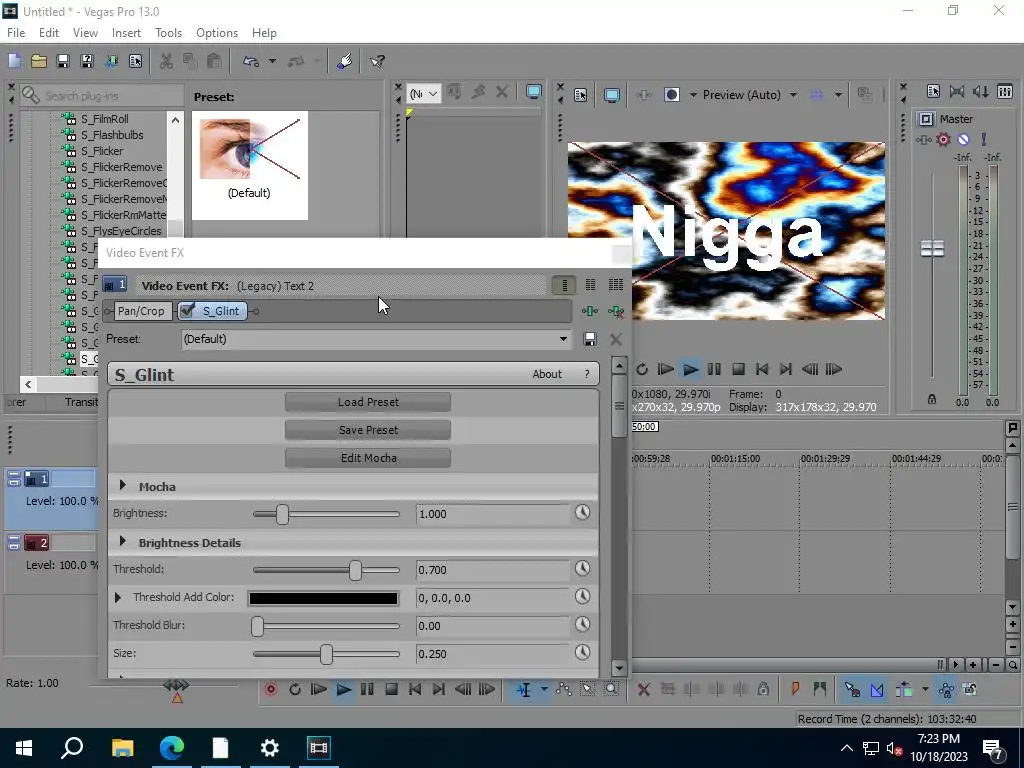Screen dimensions: 1024x768
Task: Click the Brightness animation clock icon
Action: tap(583, 513)
